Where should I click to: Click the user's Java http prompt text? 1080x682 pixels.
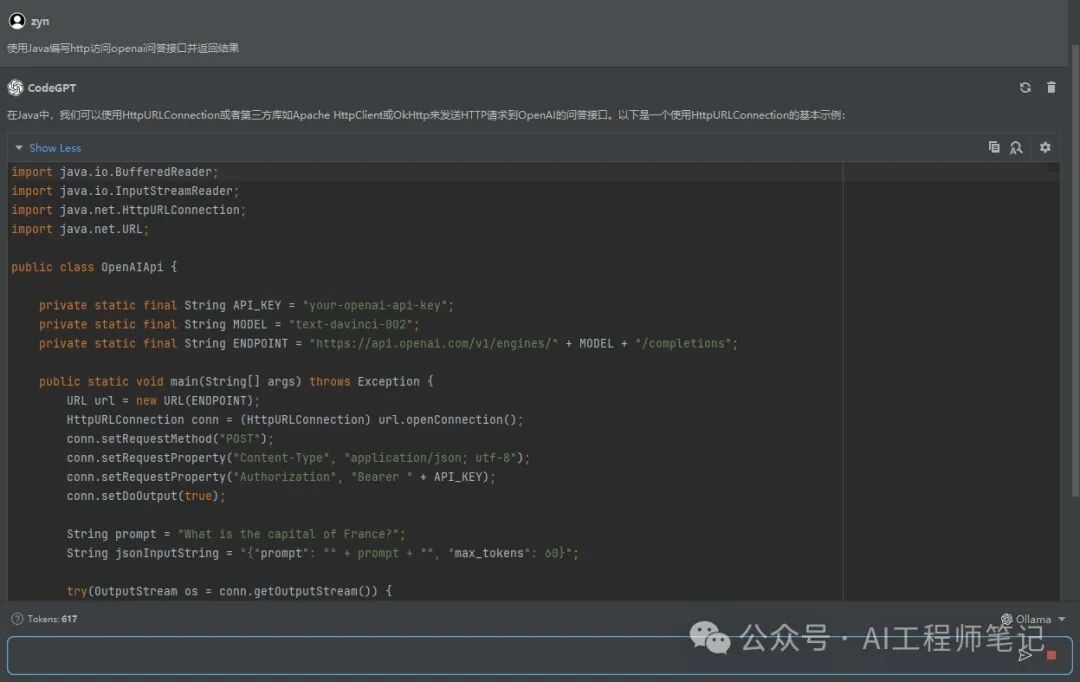pos(123,48)
